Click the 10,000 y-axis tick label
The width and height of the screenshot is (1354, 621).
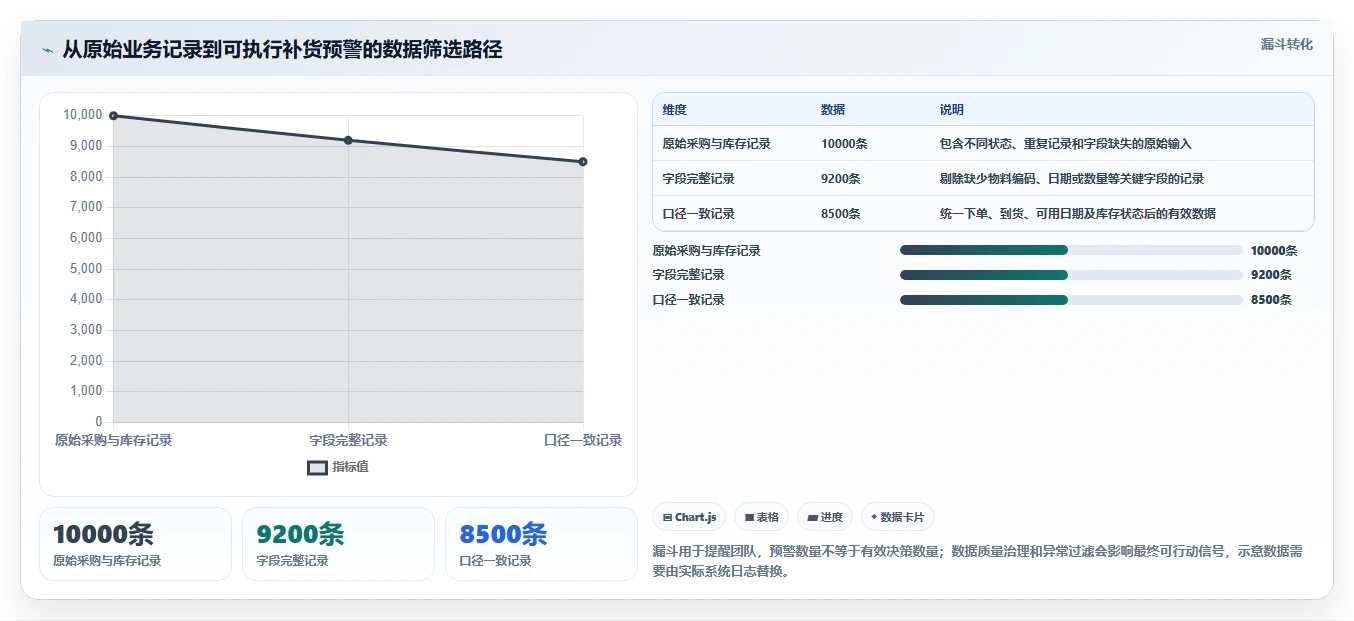pos(82,115)
